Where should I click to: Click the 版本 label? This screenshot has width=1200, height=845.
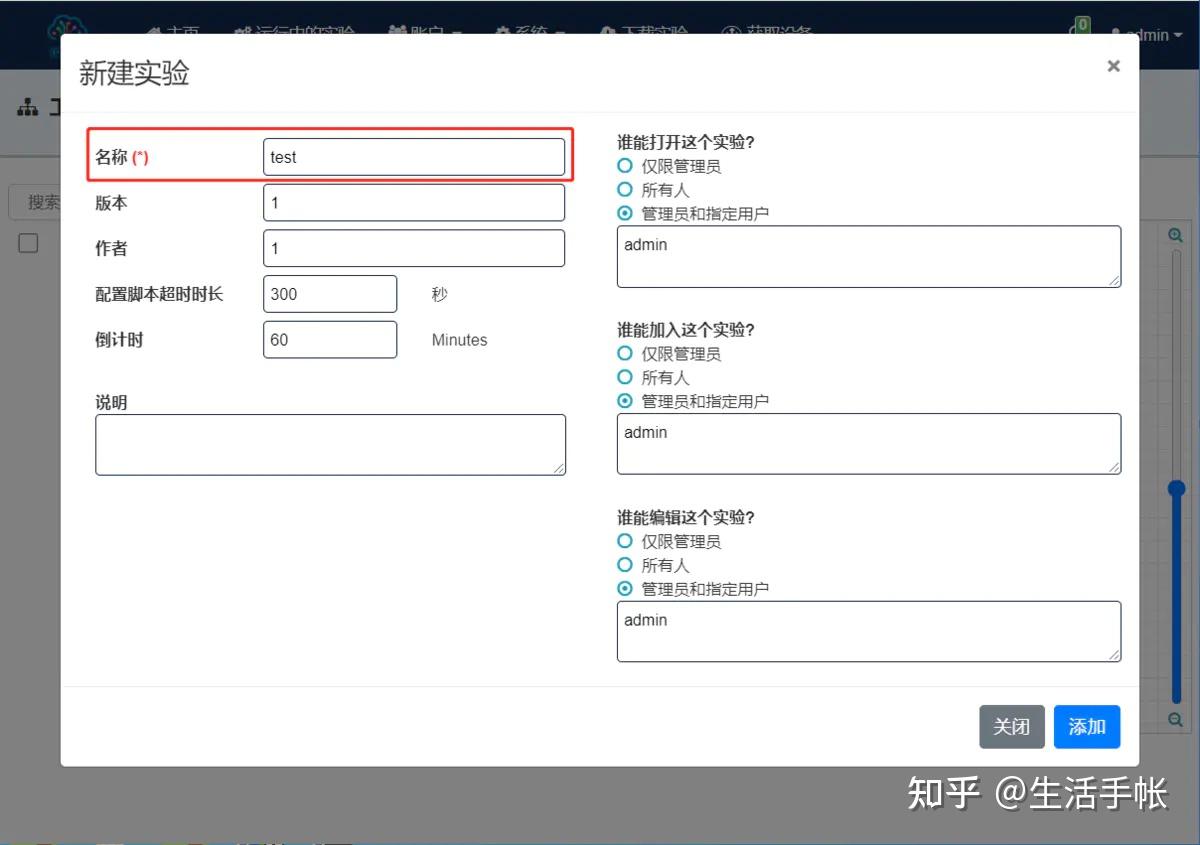click(111, 203)
